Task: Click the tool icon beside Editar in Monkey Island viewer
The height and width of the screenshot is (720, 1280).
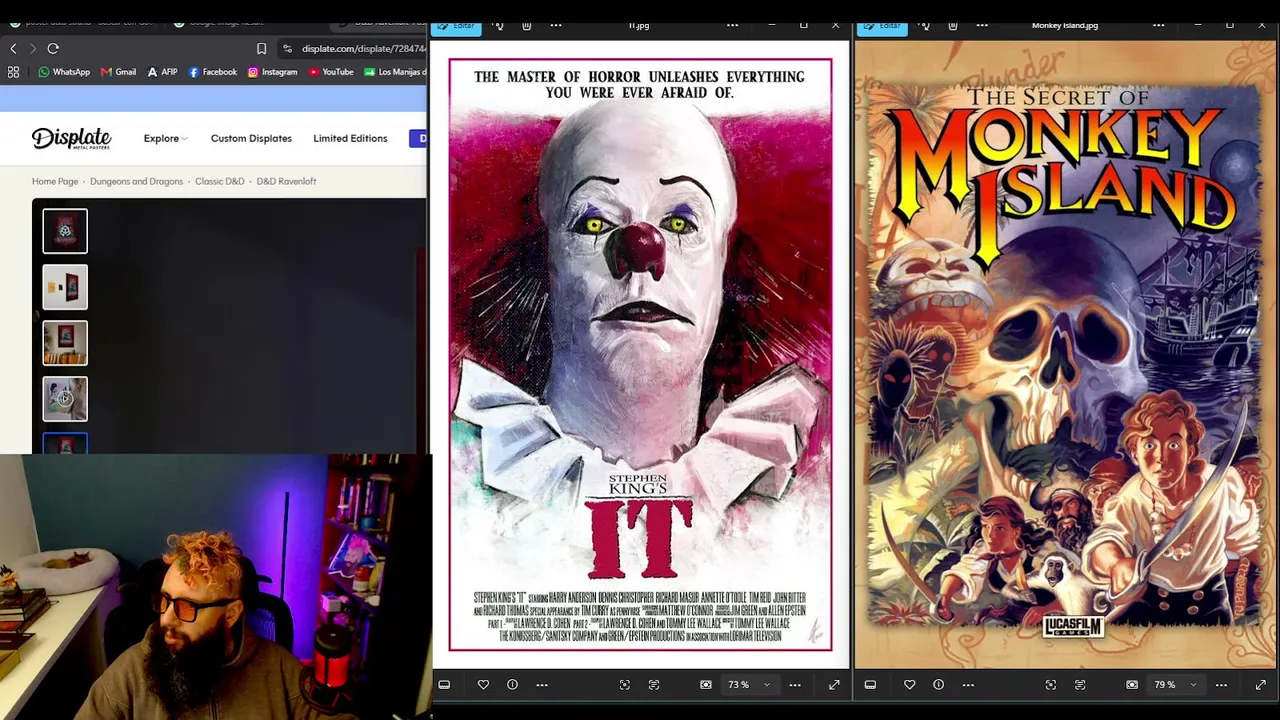Action: point(924,25)
